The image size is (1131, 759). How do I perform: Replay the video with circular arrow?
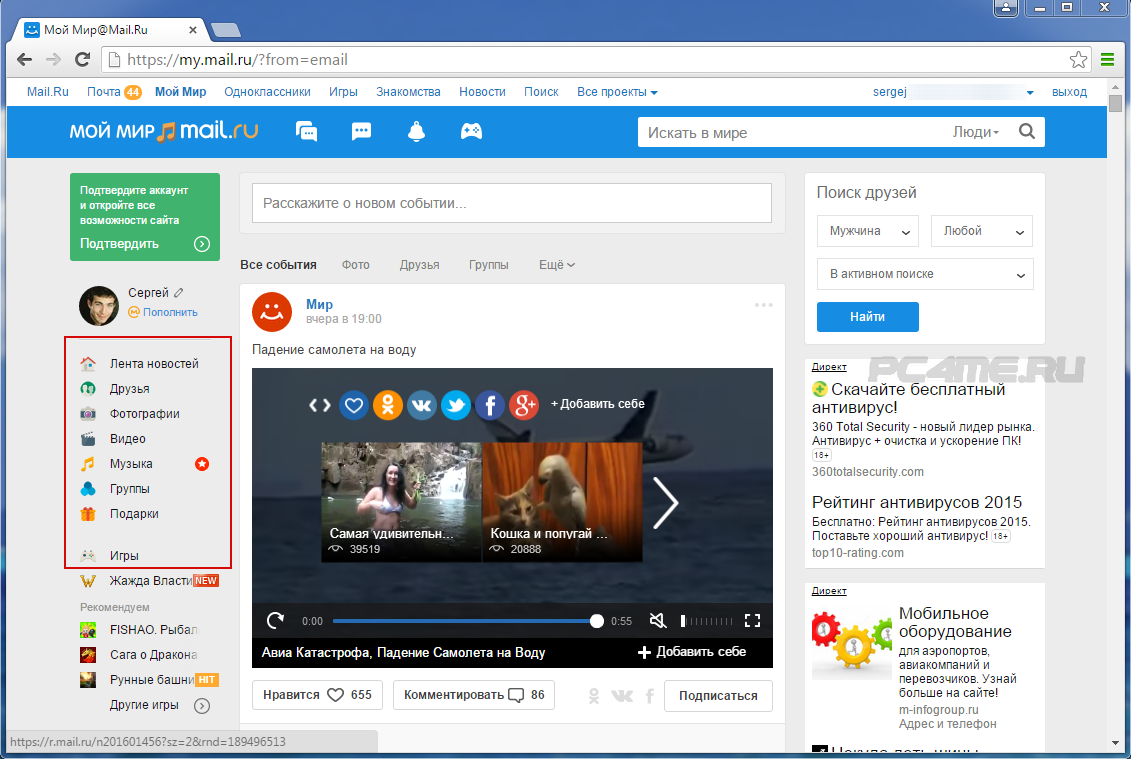point(275,620)
